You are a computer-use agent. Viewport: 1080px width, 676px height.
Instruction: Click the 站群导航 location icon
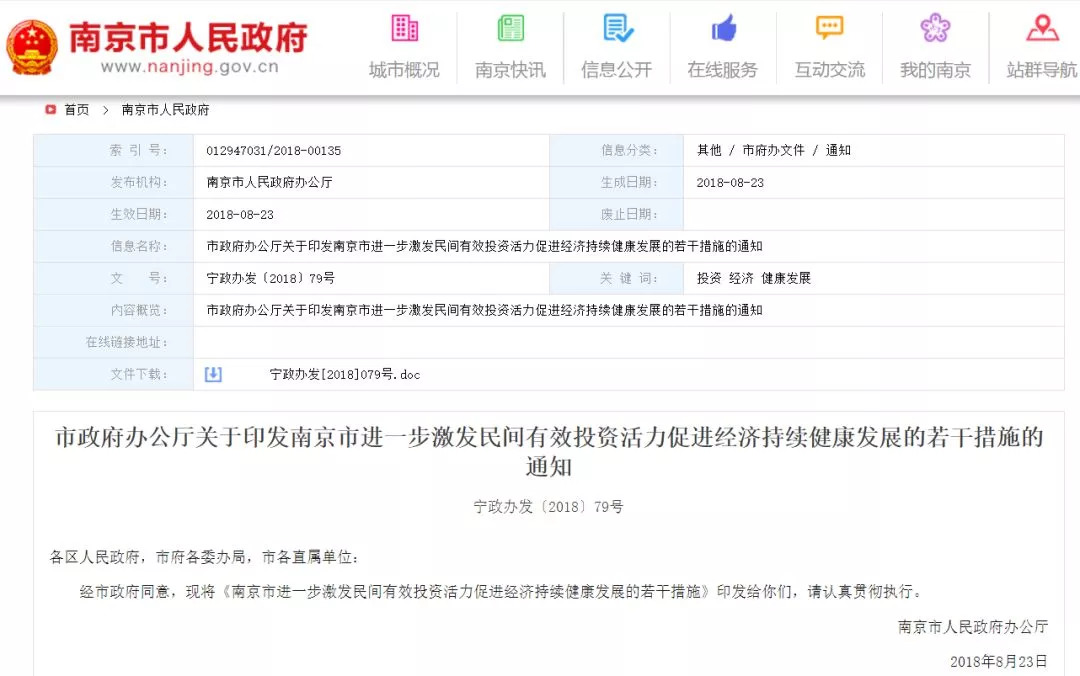coord(1042,28)
